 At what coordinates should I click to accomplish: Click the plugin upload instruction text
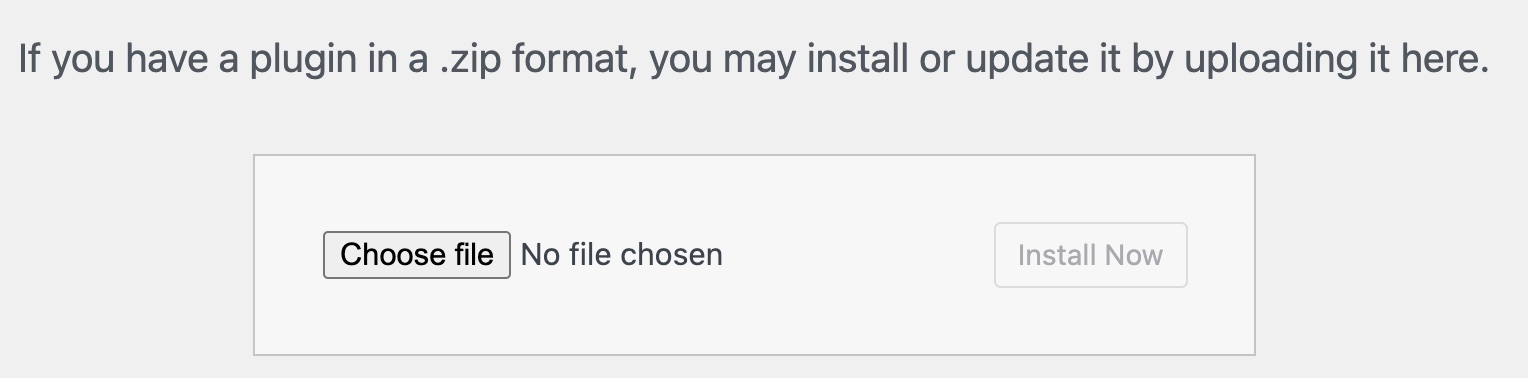(754, 60)
